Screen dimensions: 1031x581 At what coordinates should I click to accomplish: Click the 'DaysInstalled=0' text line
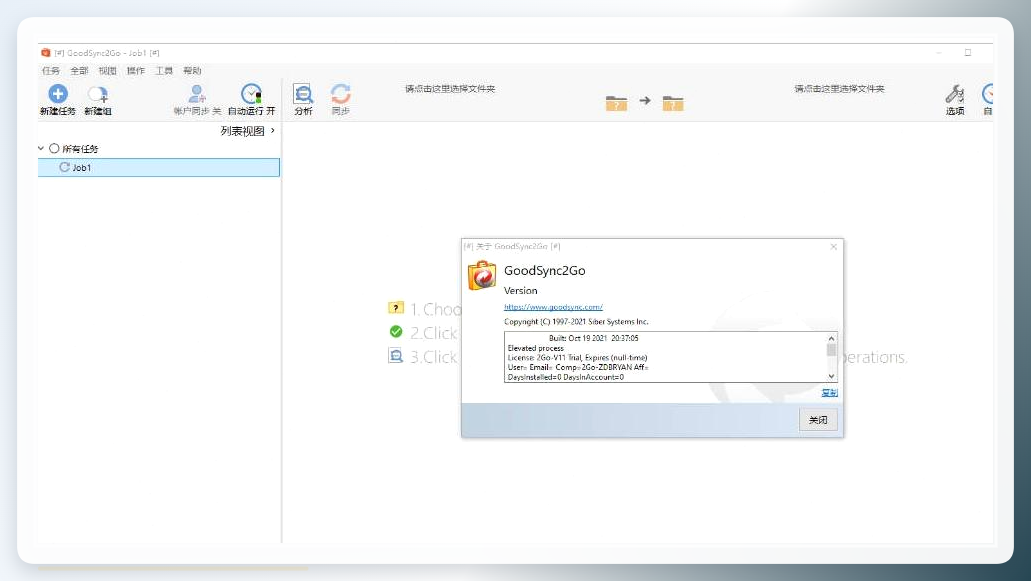pyautogui.click(x=565, y=377)
